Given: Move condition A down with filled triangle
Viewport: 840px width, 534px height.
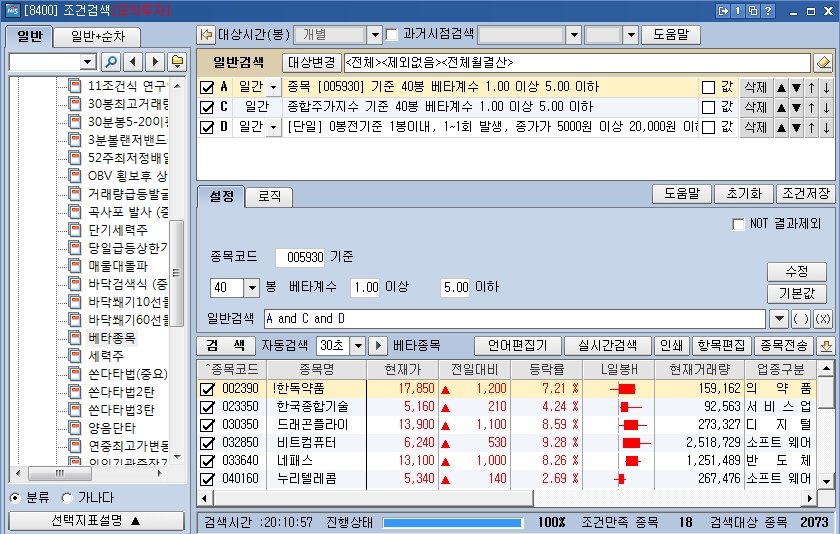Looking at the screenshot, I should coord(795,88).
